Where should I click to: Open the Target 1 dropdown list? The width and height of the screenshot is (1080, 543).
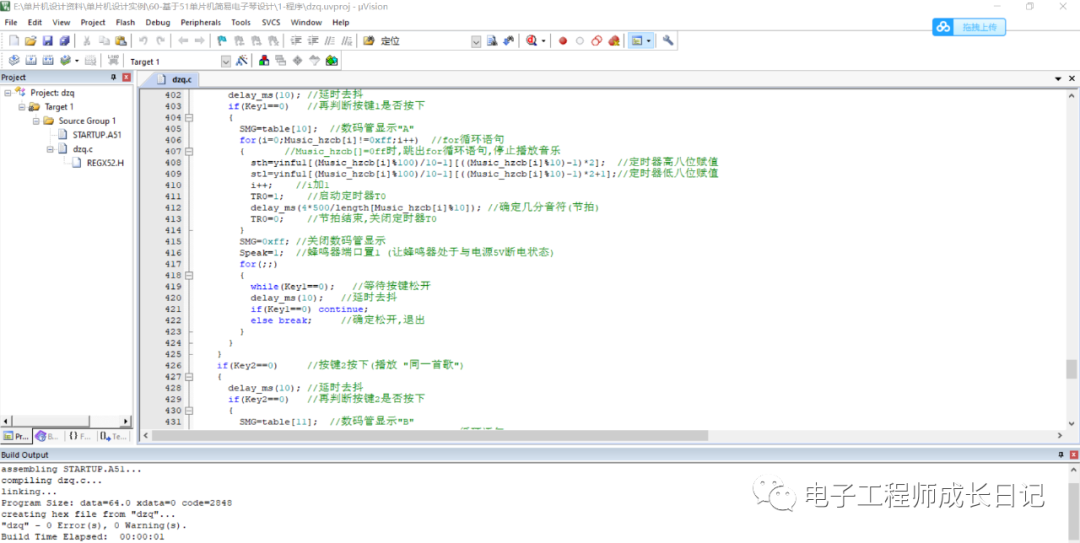(225, 61)
